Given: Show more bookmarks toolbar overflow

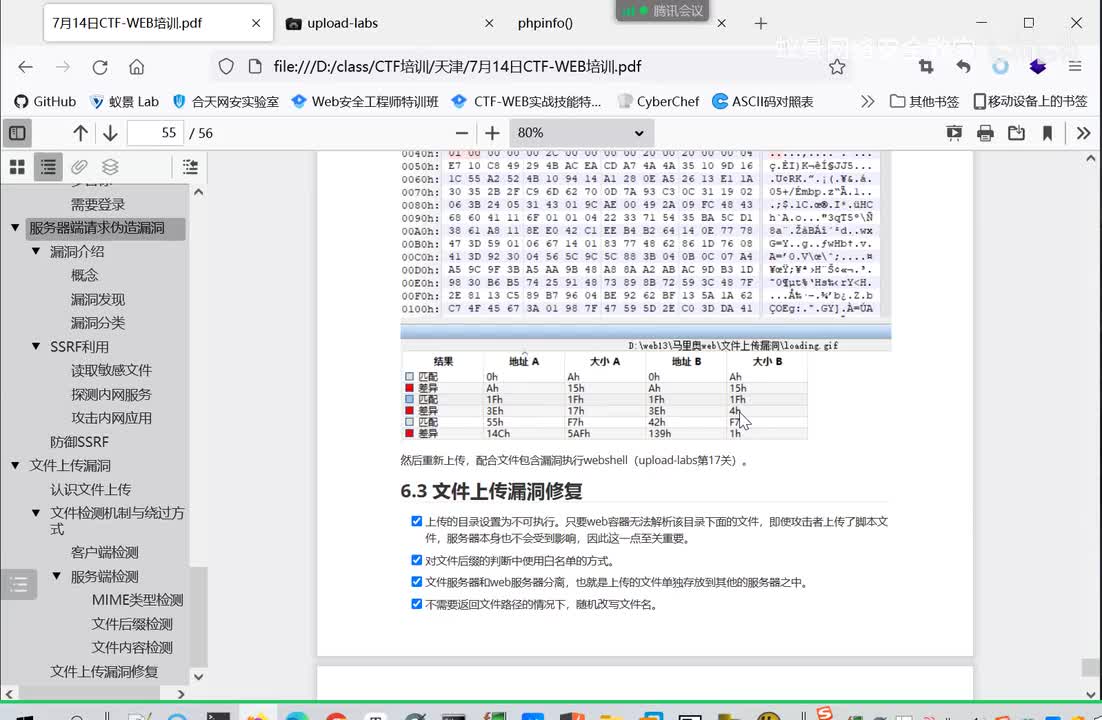Looking at the screenshot, I should tap(868, 101).
